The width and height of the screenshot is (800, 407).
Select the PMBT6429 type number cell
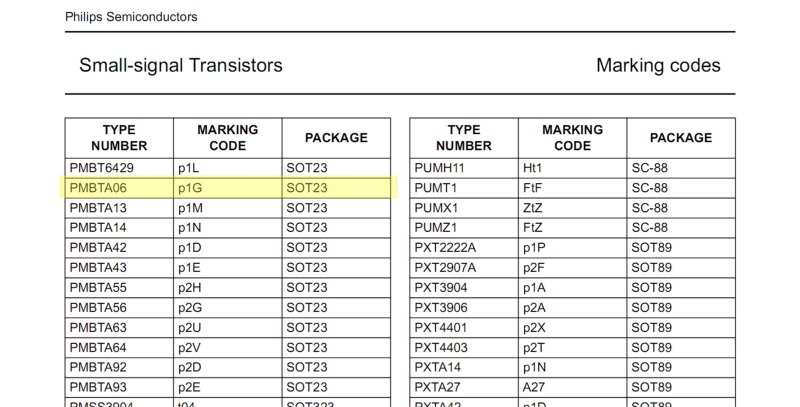point(101,168)
